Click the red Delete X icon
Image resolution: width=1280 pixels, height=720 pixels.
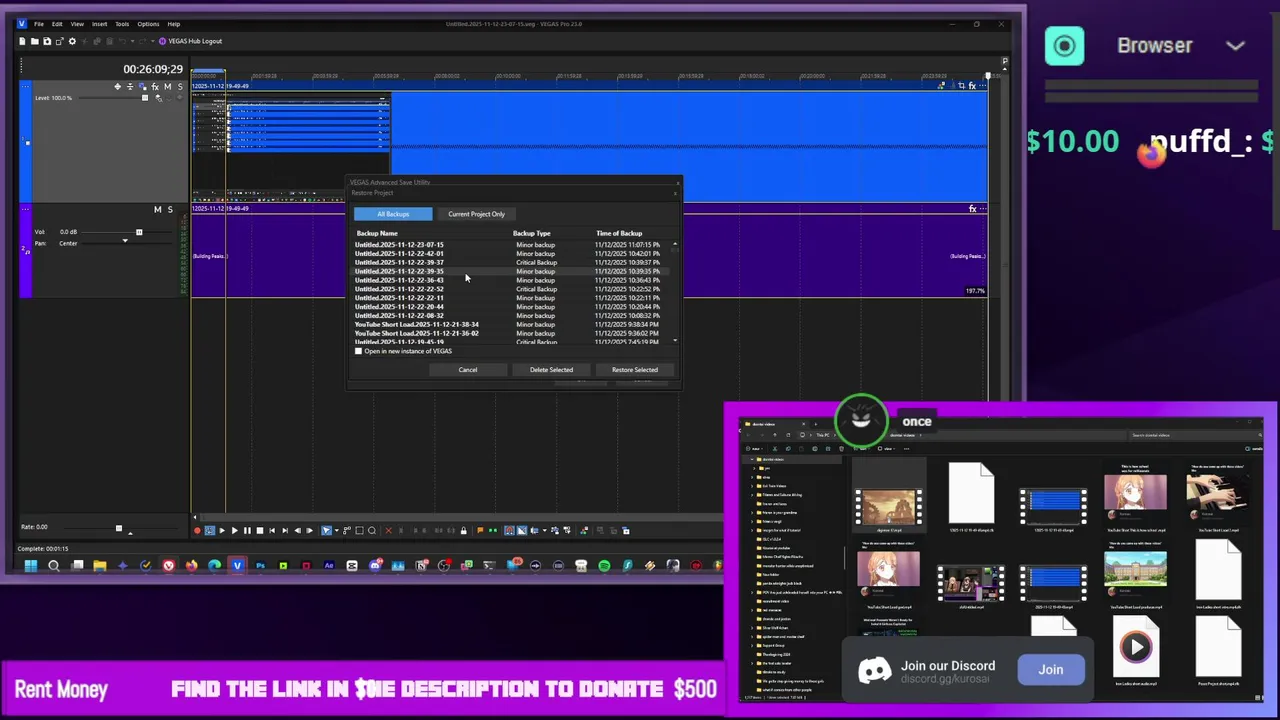click(389, 530)
